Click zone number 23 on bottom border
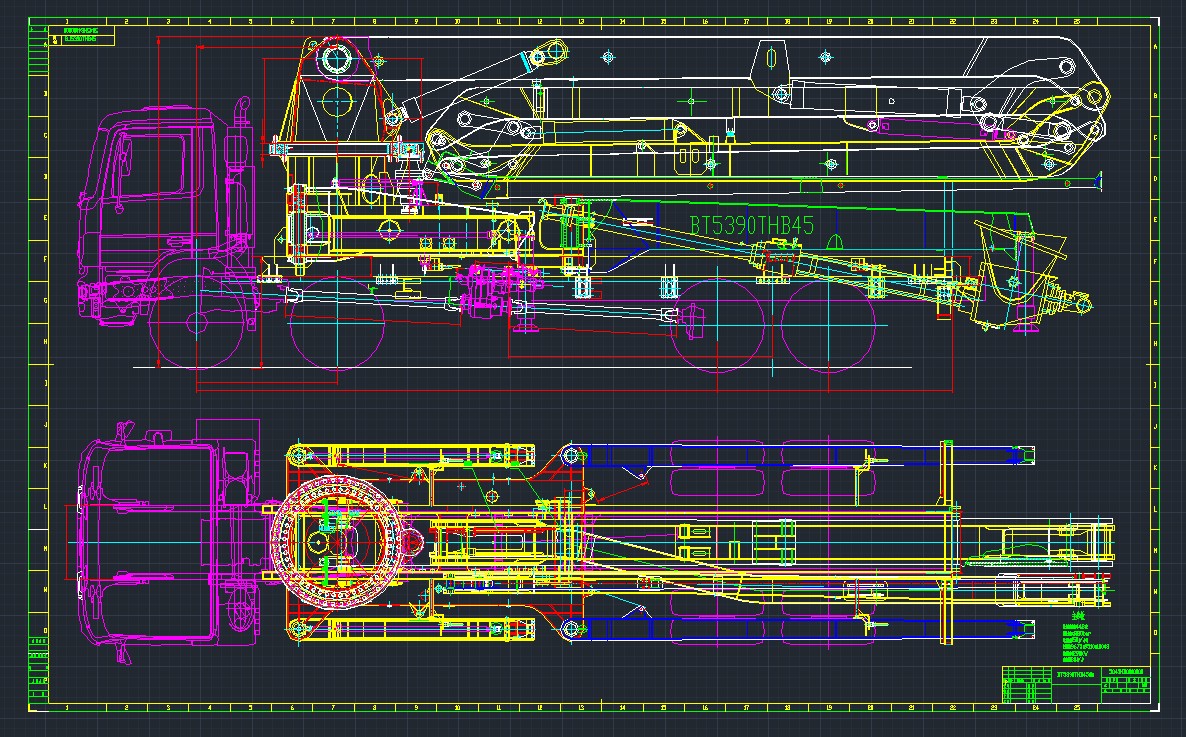This screenshot has width=1186, height=737. pos(994,708)
